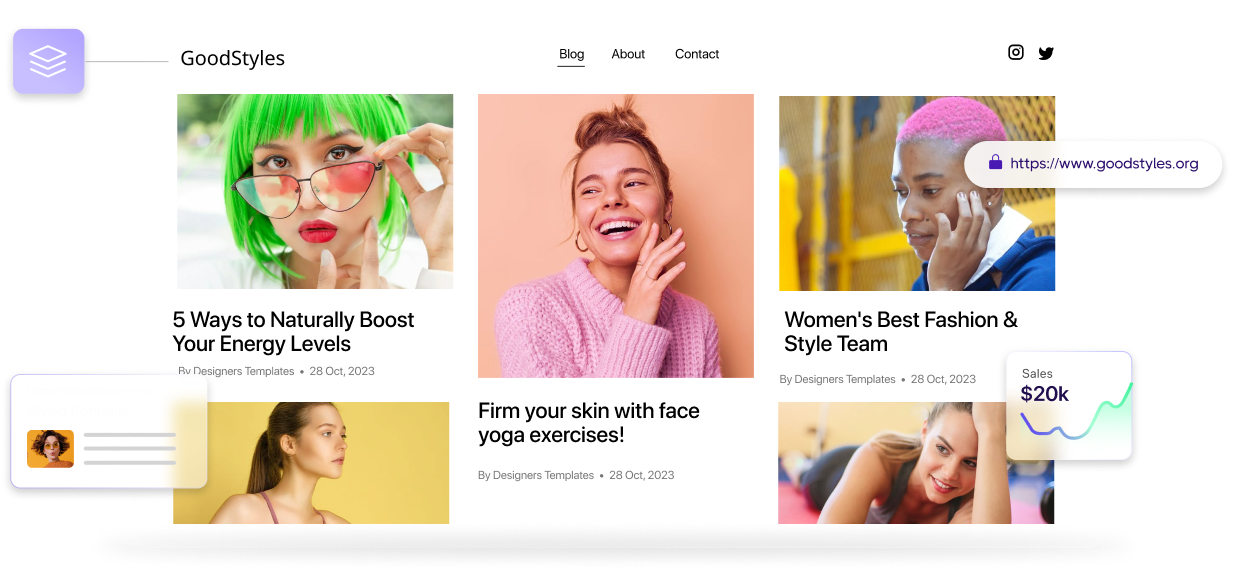
Task: Open the Twitter bird icon
Action: (1046, 54)
